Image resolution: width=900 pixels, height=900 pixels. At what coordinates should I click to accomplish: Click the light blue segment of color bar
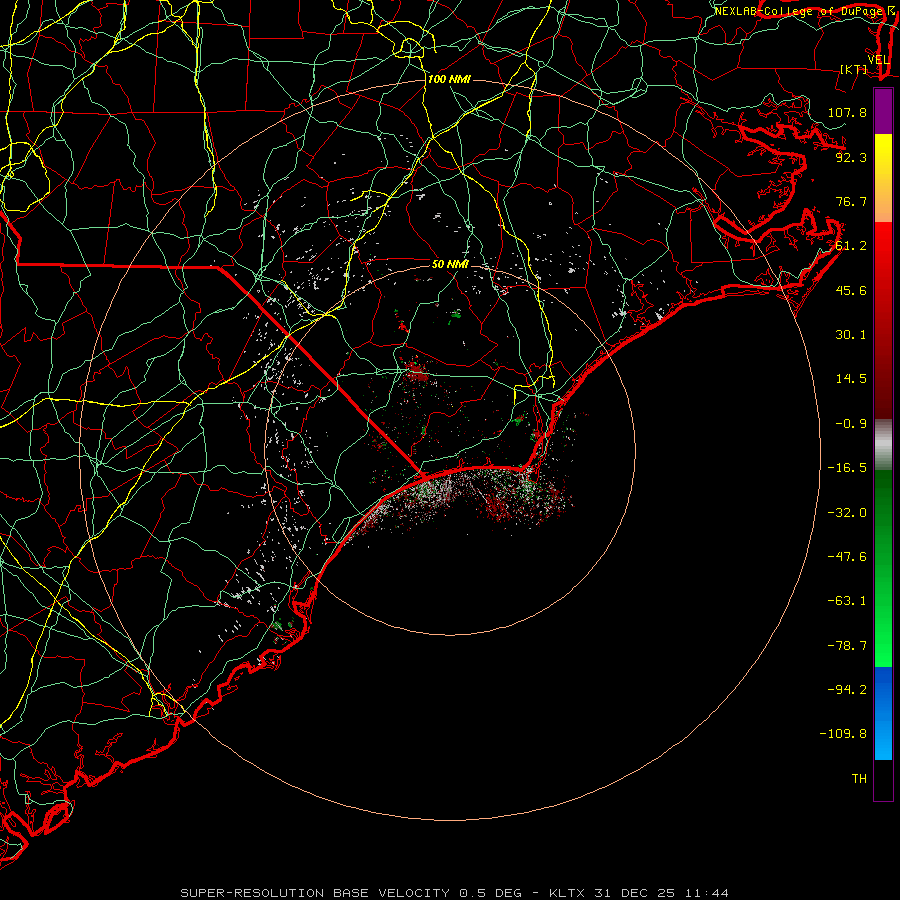click(x=883, y=738)
